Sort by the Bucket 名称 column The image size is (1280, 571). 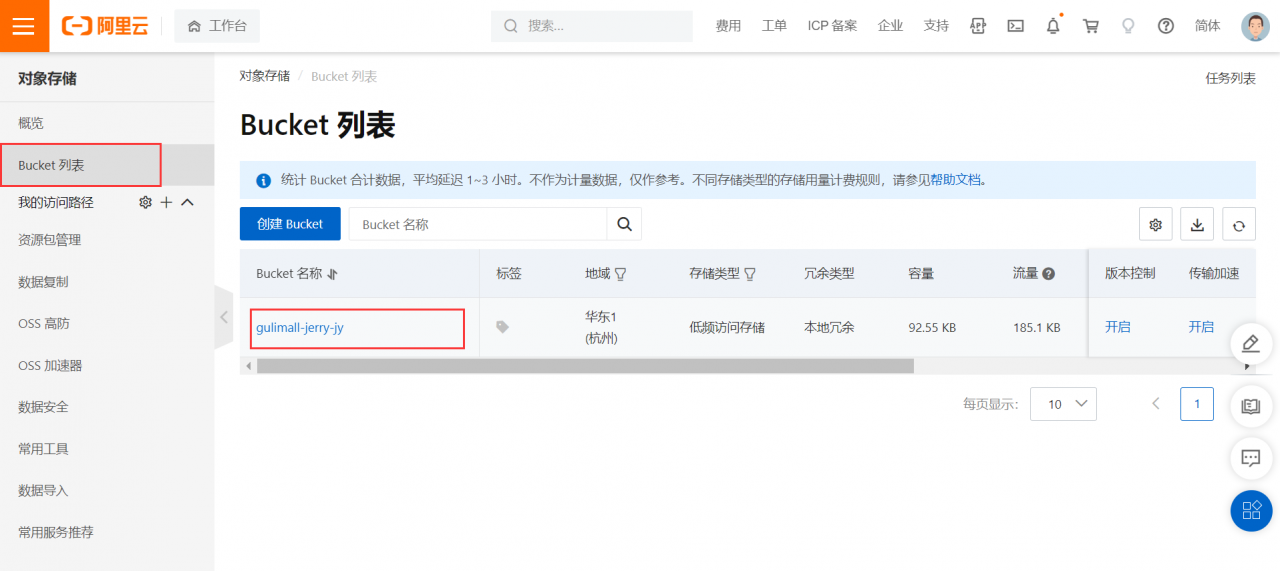click(x=333, y=274)
